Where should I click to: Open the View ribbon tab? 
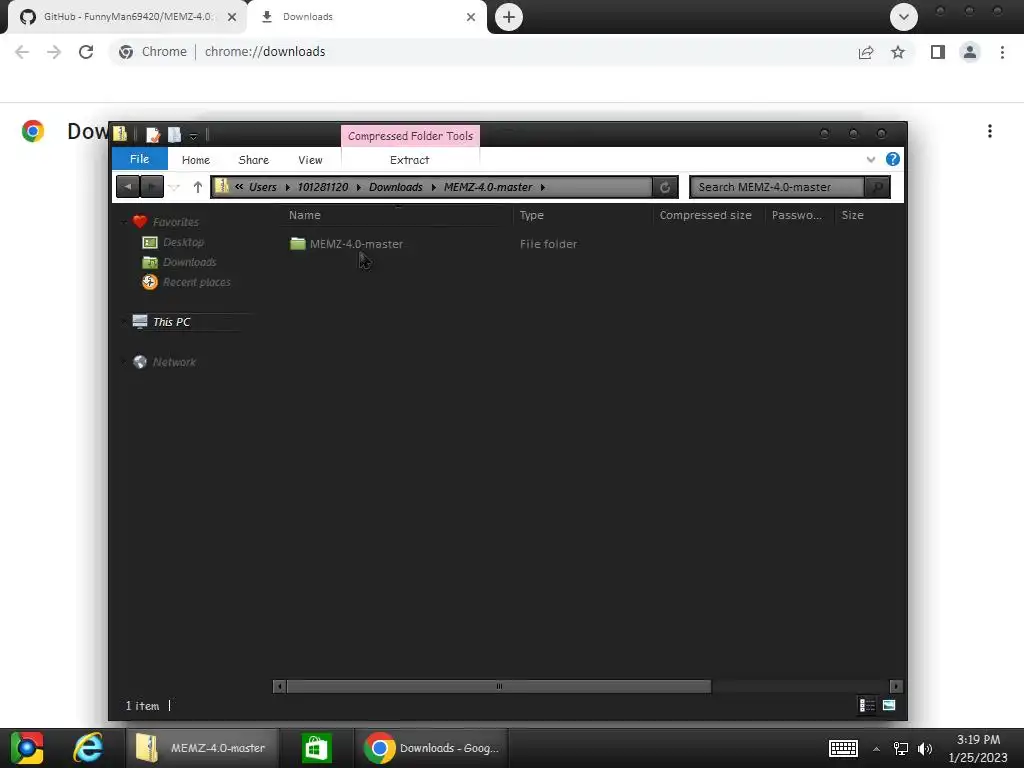pos(310,159)
